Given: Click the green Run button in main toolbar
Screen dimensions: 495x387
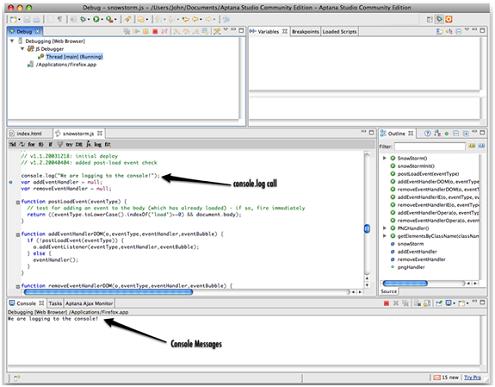Looking at the screenshot, I should [96, 20].
